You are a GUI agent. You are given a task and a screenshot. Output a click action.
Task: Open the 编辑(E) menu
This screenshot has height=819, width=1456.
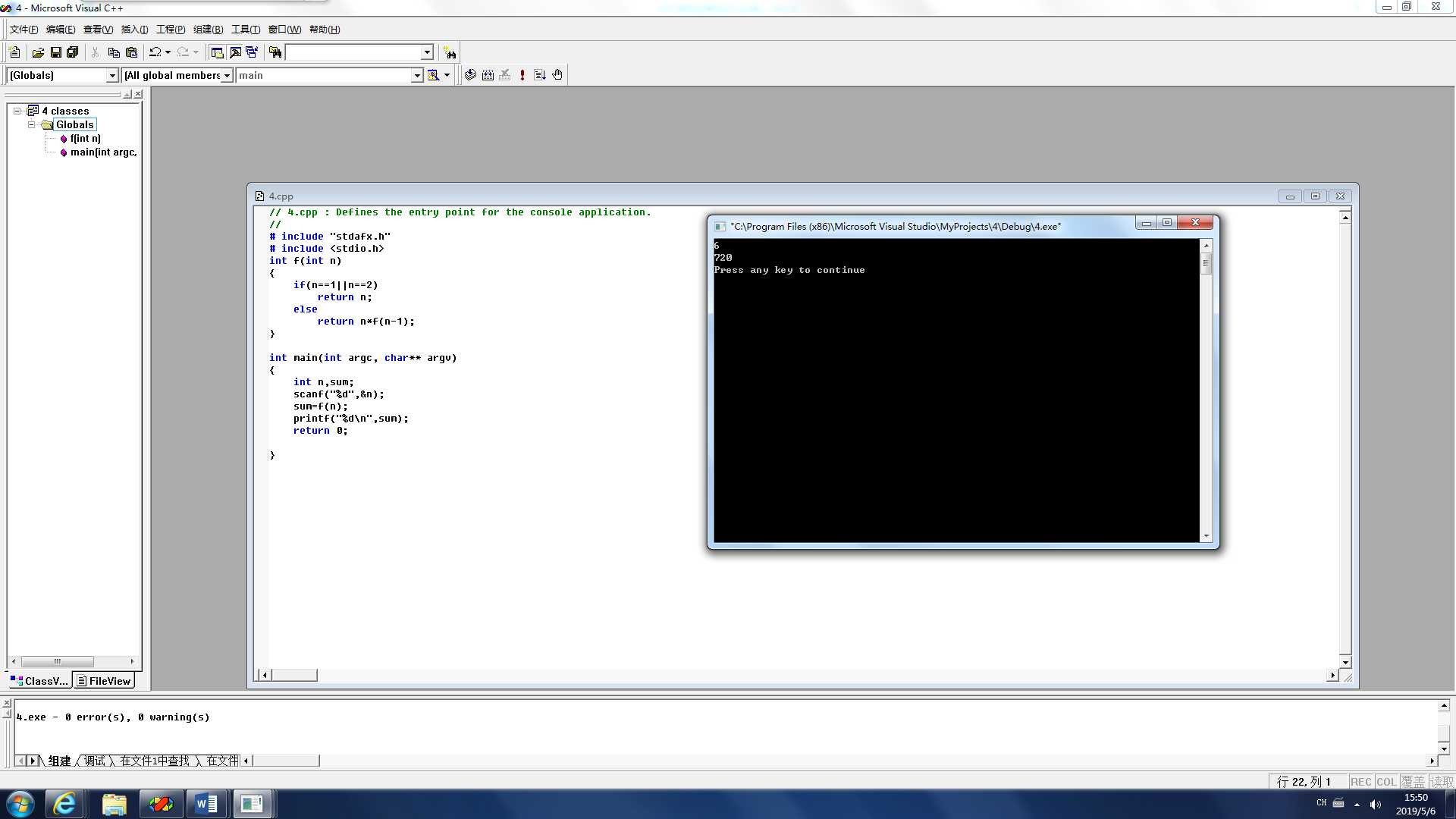pyautogui.click(x=61, y=30)
